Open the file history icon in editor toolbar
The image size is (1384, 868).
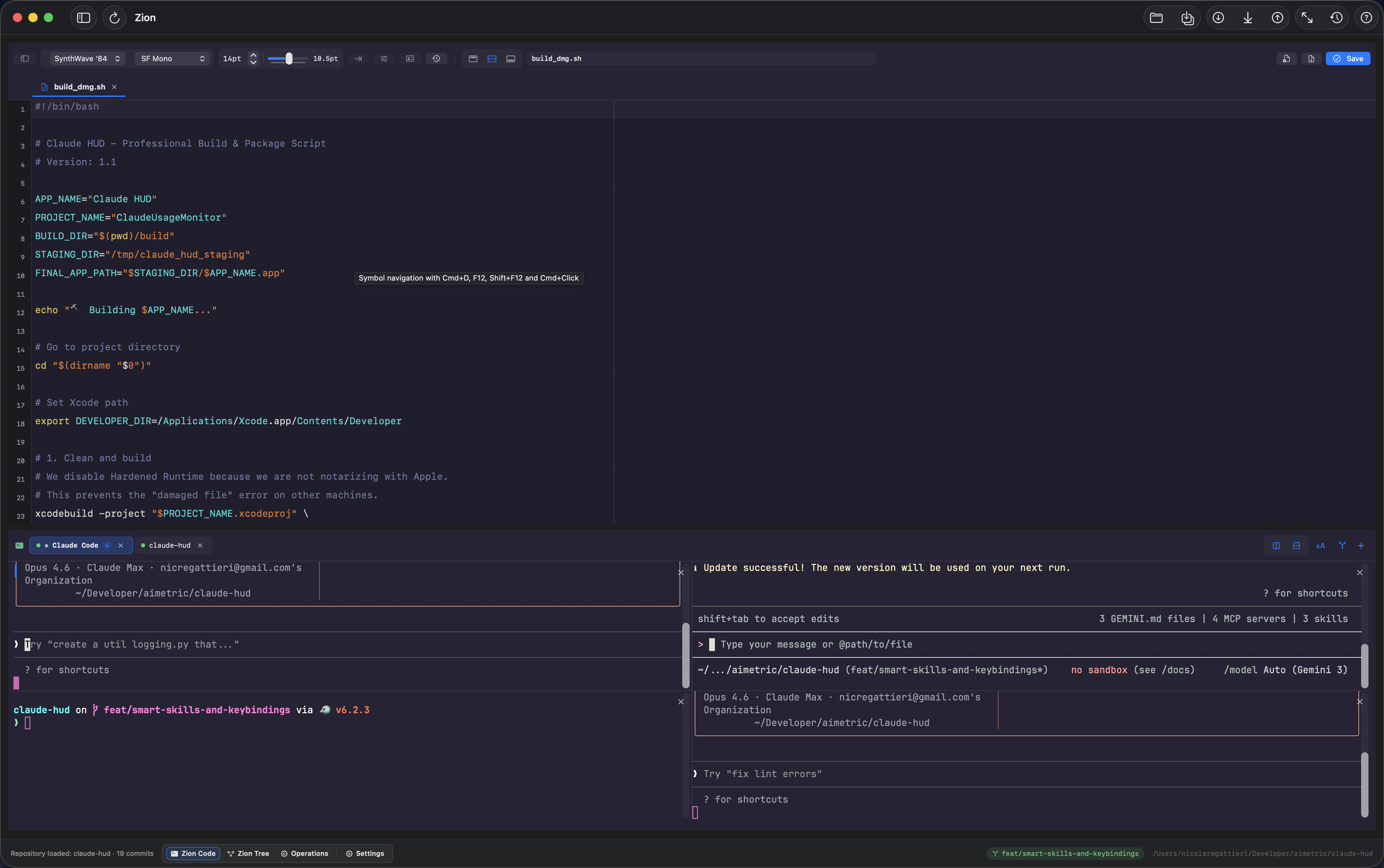437,58
